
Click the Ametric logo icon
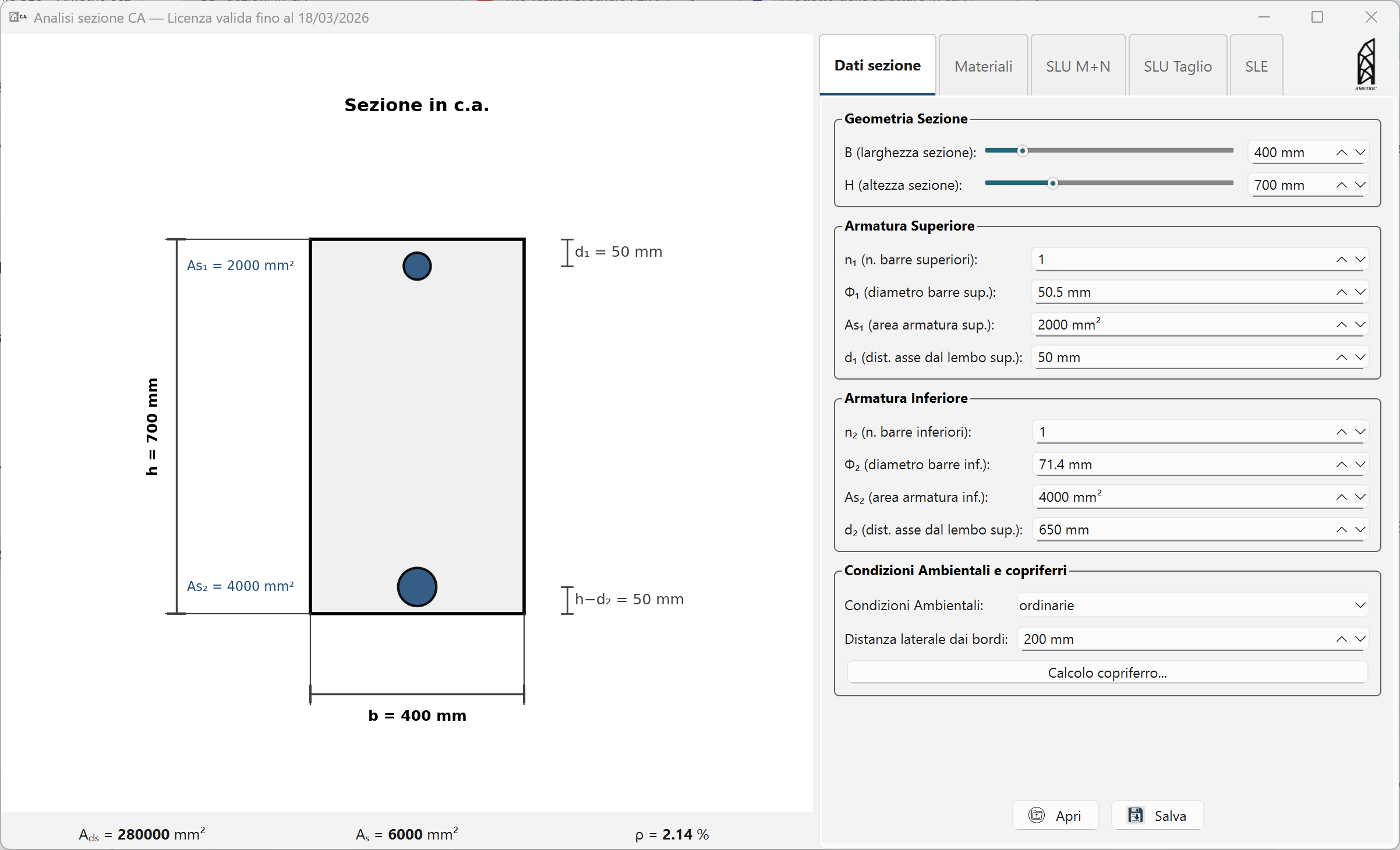pyautogui.click(x=1366, y=64)
